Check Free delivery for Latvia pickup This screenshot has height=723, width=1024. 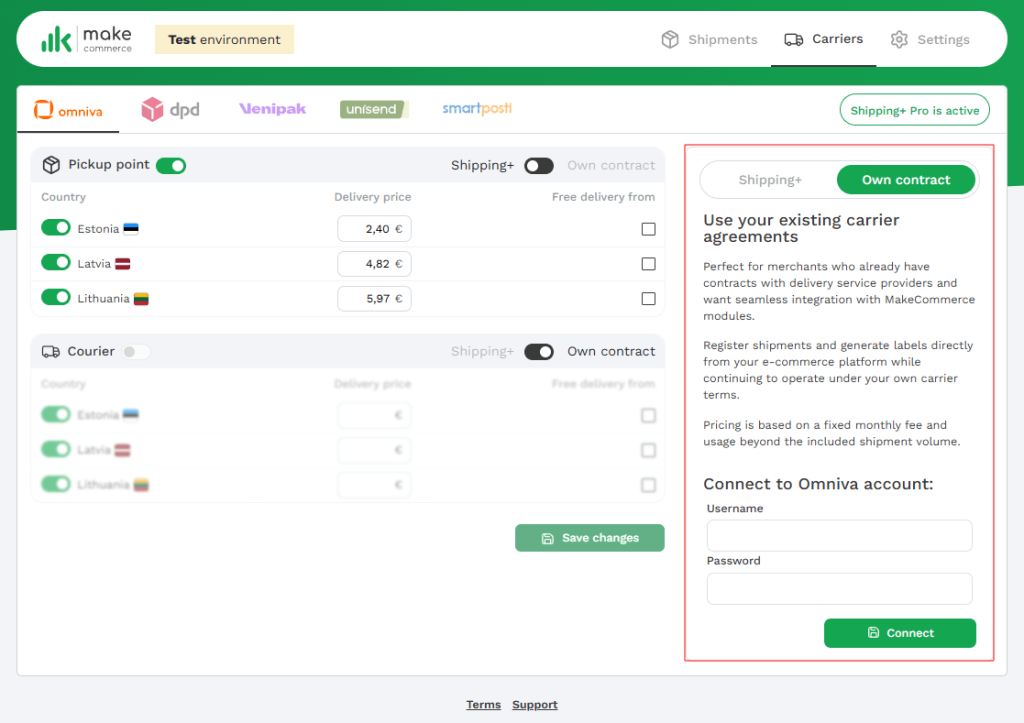click(649, 264)
